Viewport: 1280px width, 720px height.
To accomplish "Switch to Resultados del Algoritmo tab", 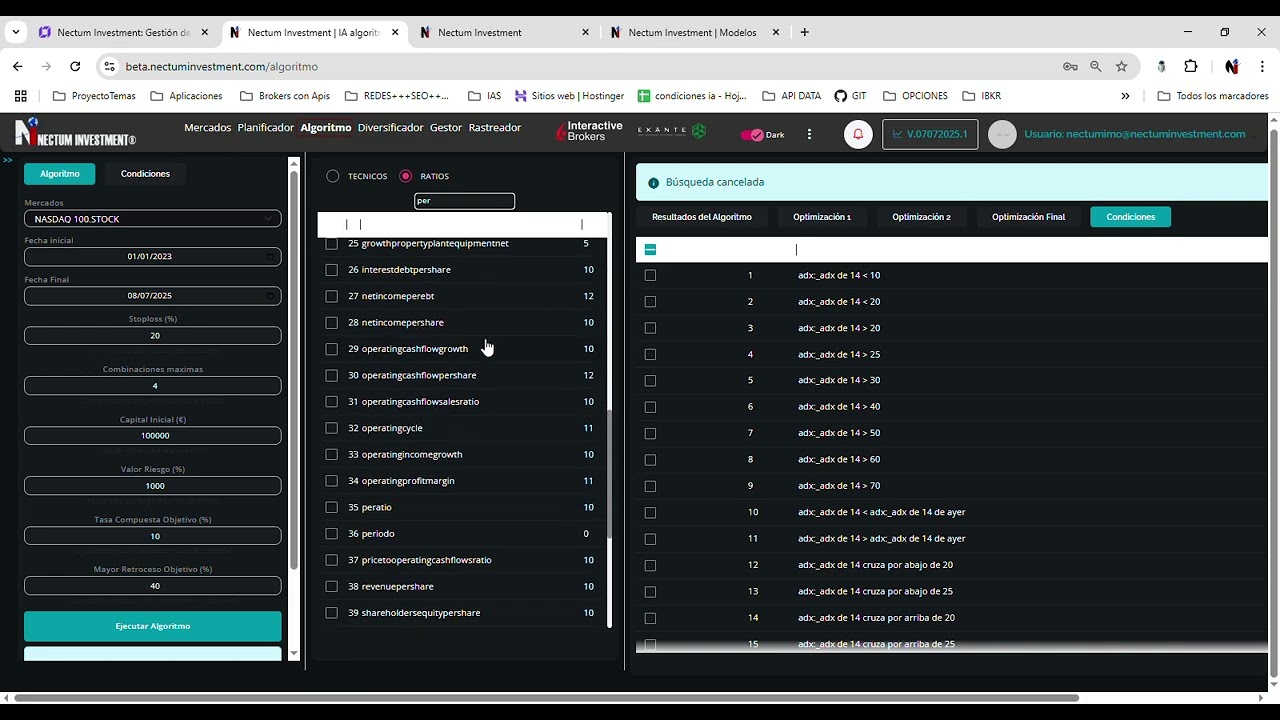I will click(702, 217).
